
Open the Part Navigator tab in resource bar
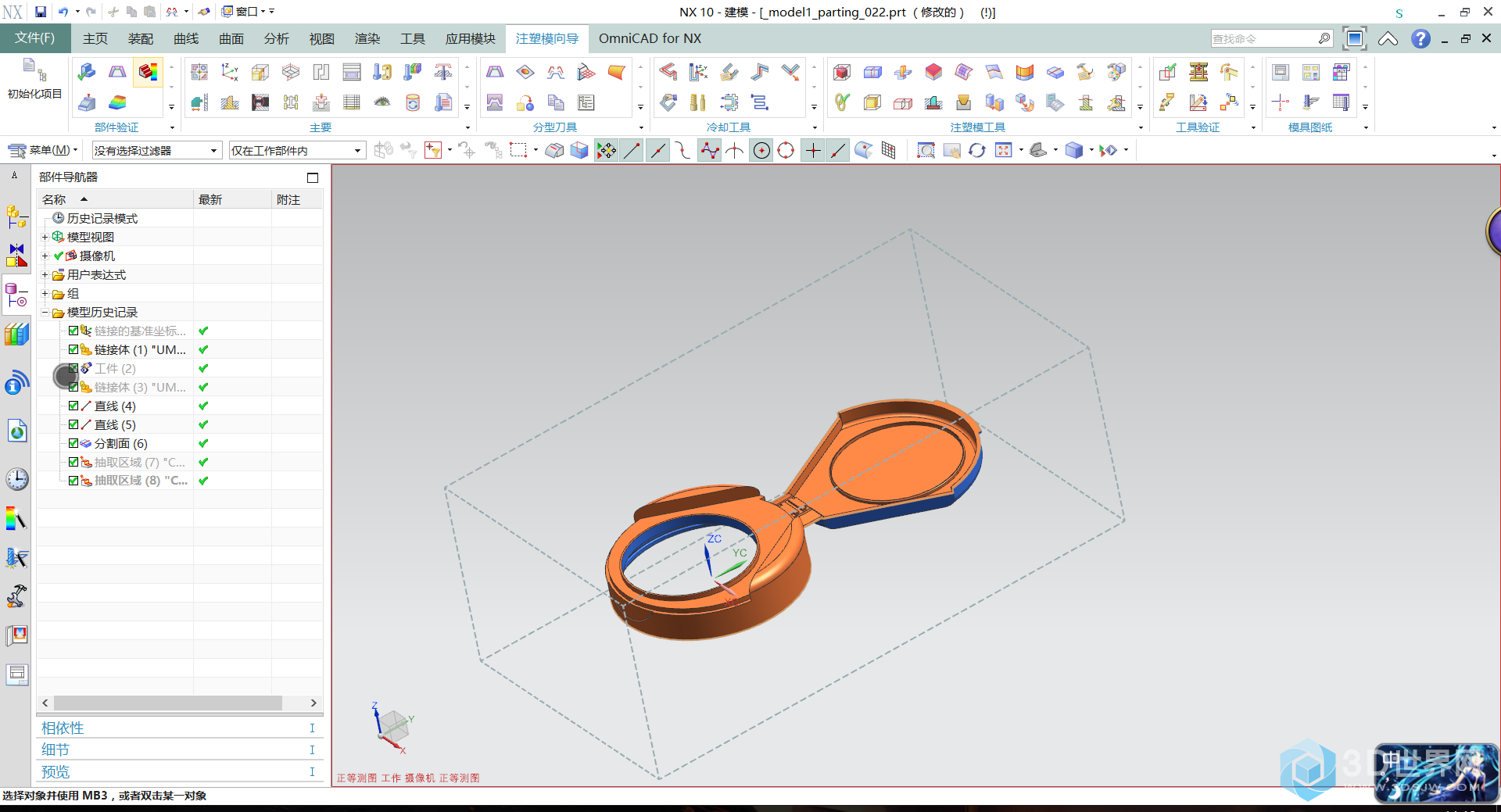(x=16, y=295)
